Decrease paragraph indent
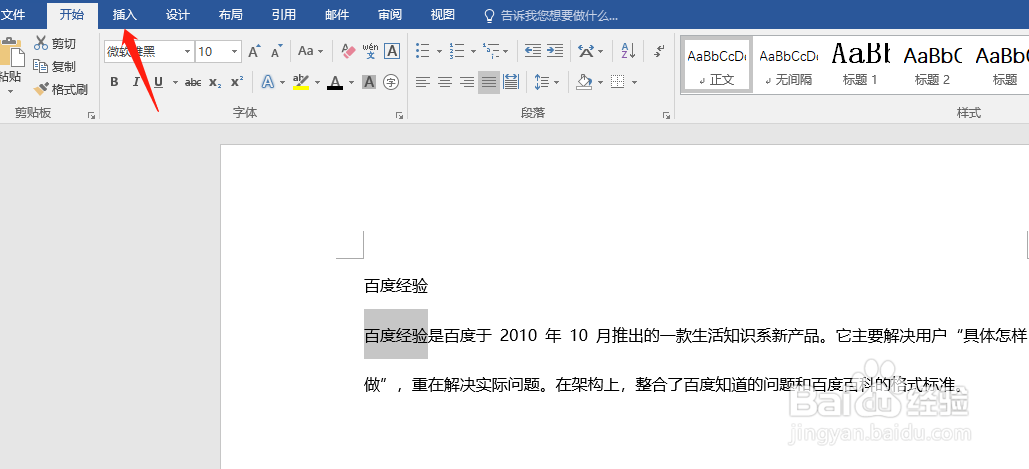 point(533,51)
